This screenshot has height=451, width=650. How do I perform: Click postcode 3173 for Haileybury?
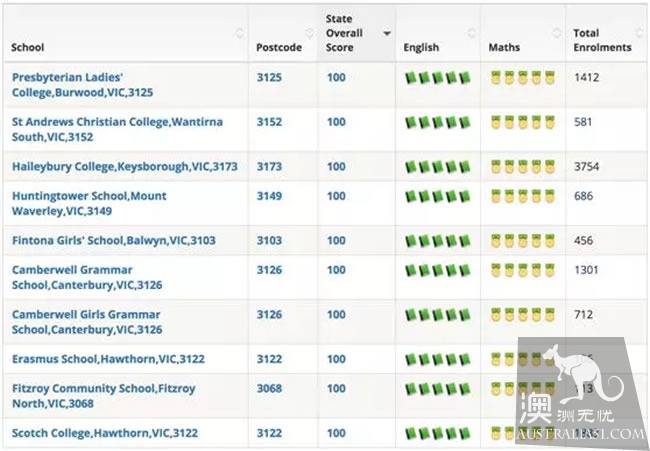(269, 167)
